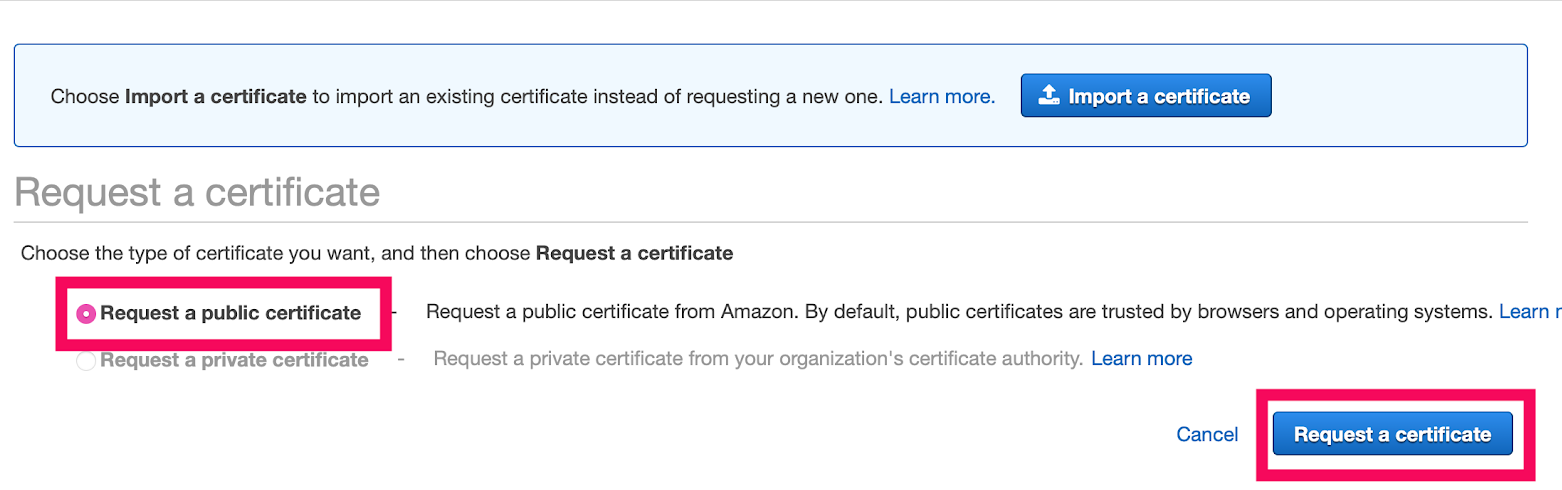Screen dimensions: 1562x490
Task: Open truncated Learn more link for public certificates
Action: pos(1530,312)
